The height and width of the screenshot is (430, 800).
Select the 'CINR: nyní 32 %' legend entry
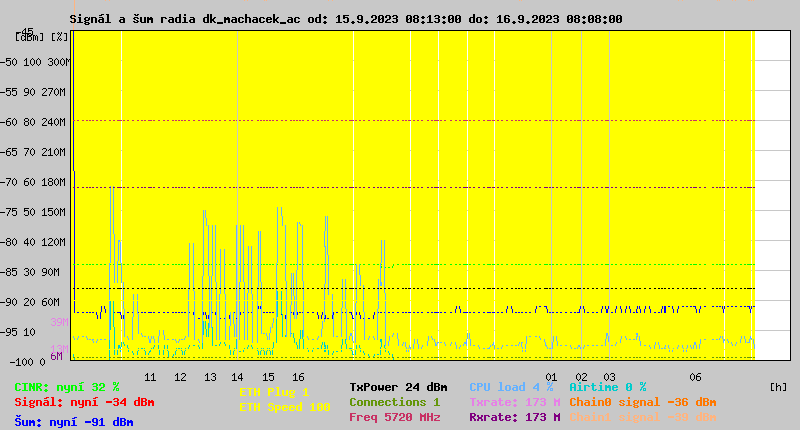coord(67,387)
